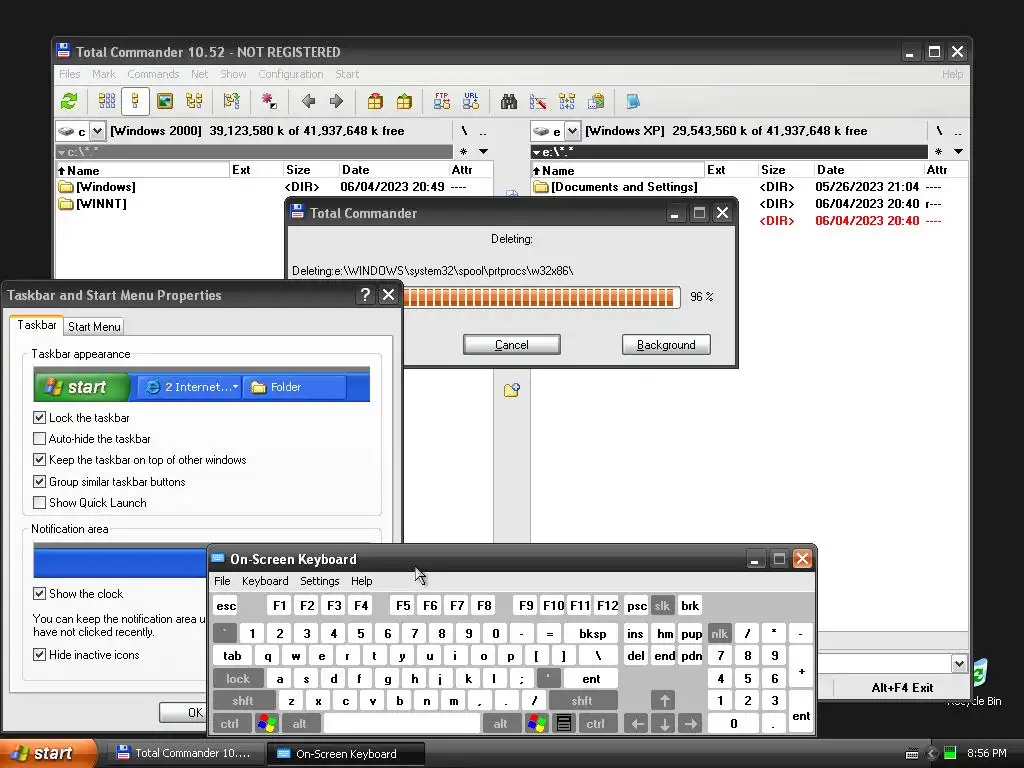Screen dimensions: 1024x768
Task: Click the bksp key on On-Screen Keyboard
Action: 592,633
